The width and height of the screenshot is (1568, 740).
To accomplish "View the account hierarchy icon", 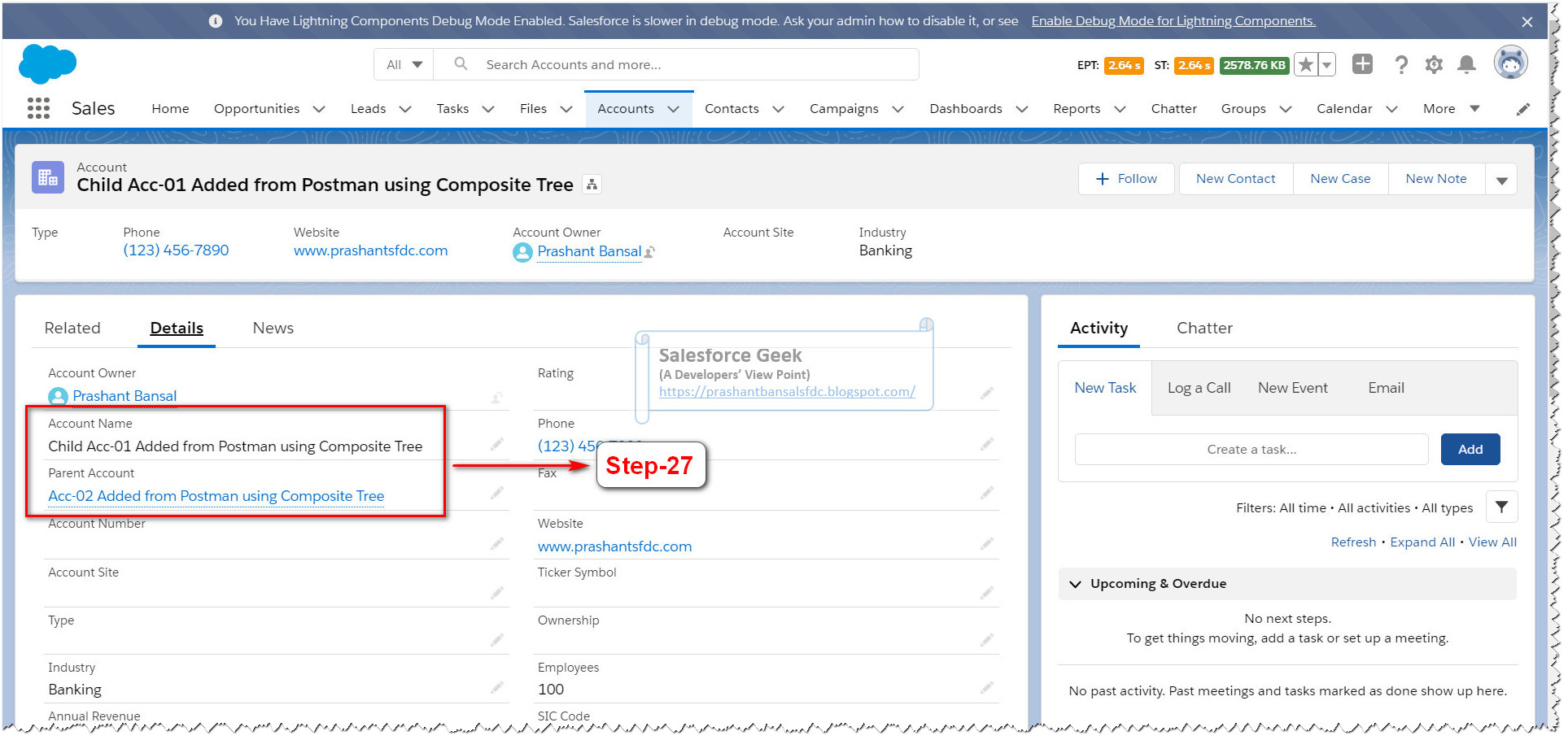I will (592, 185).
